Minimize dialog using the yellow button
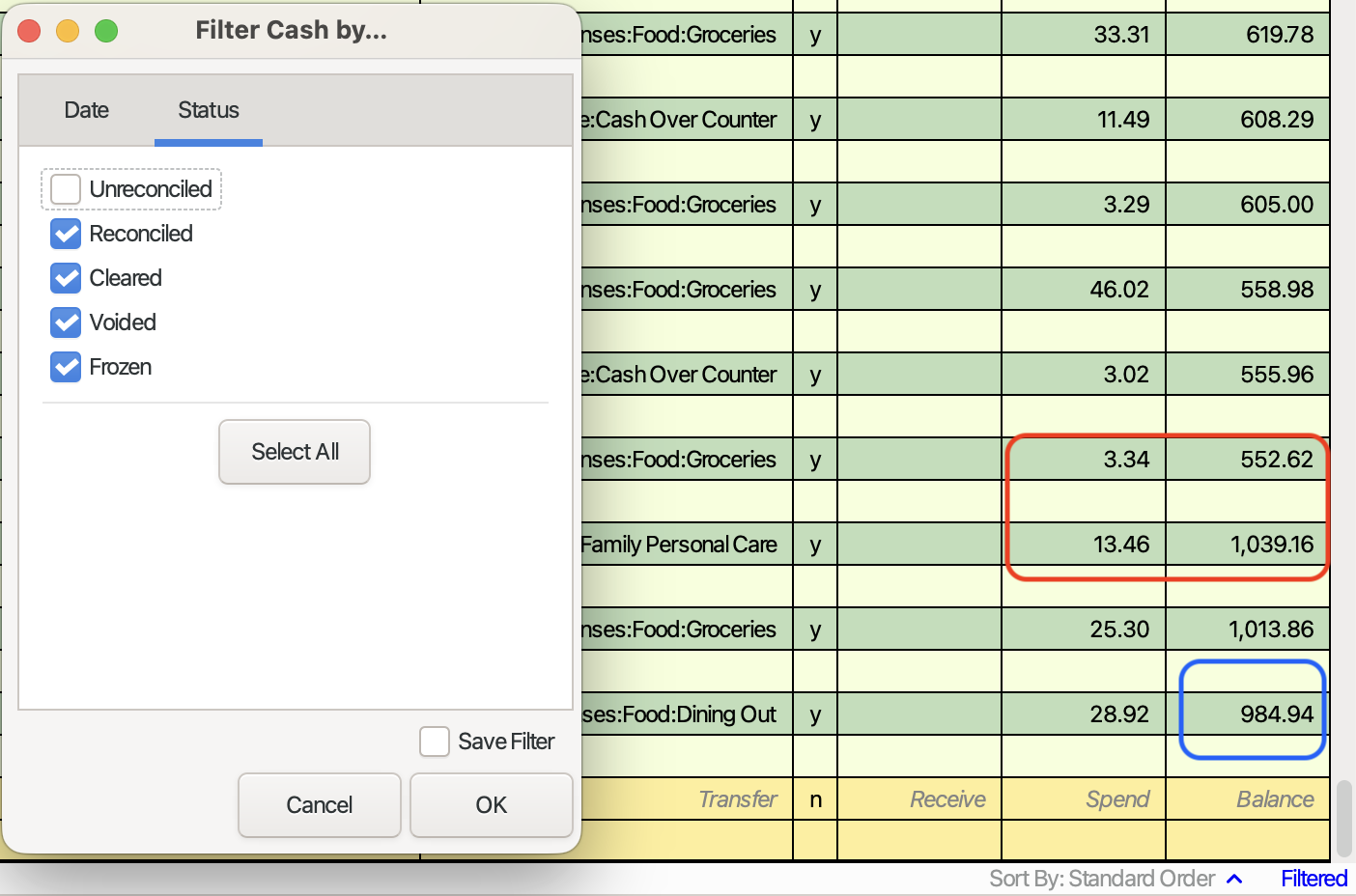 pos(68,31)
